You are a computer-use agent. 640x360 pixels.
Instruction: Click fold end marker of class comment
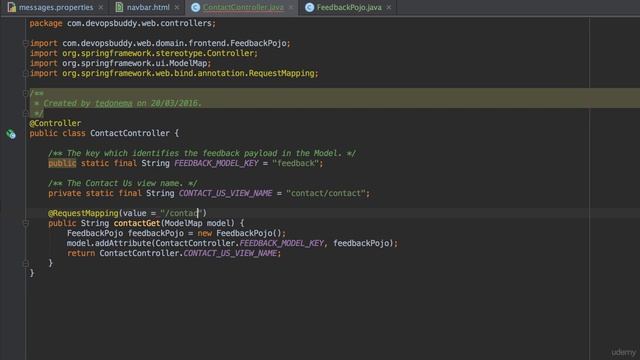pyautogui.click(x=25, y=113)
